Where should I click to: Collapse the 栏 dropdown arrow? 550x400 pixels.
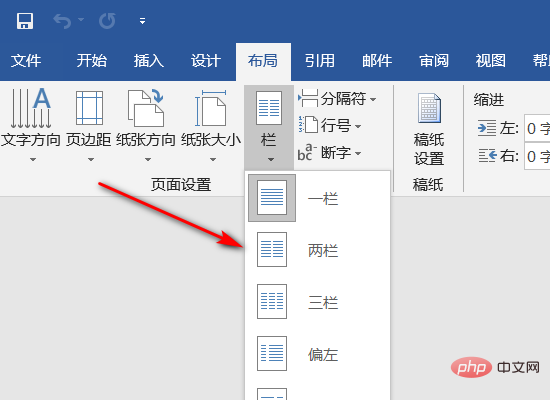point(270,160)
